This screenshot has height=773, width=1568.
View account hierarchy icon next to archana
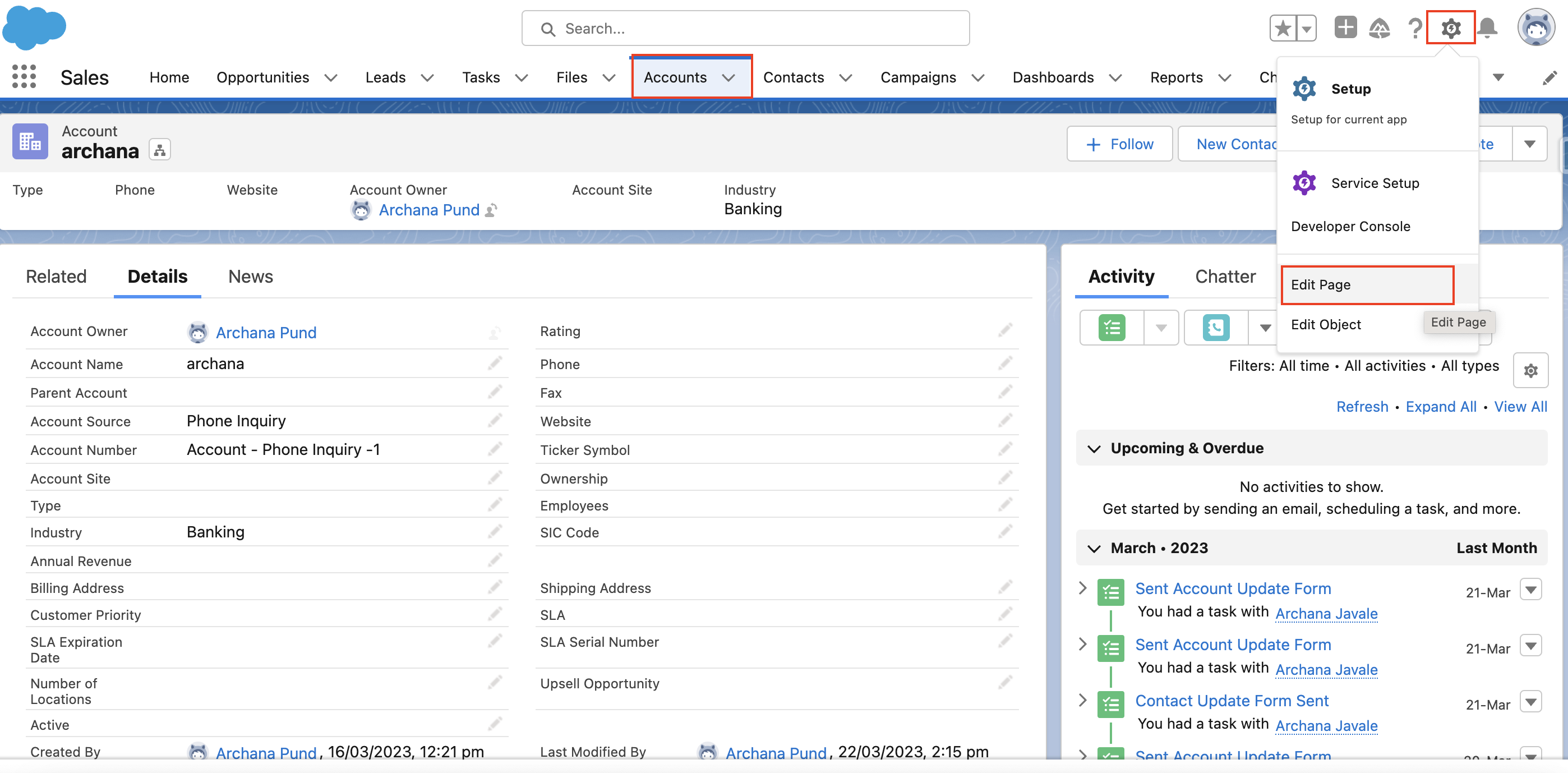point(159,150)
